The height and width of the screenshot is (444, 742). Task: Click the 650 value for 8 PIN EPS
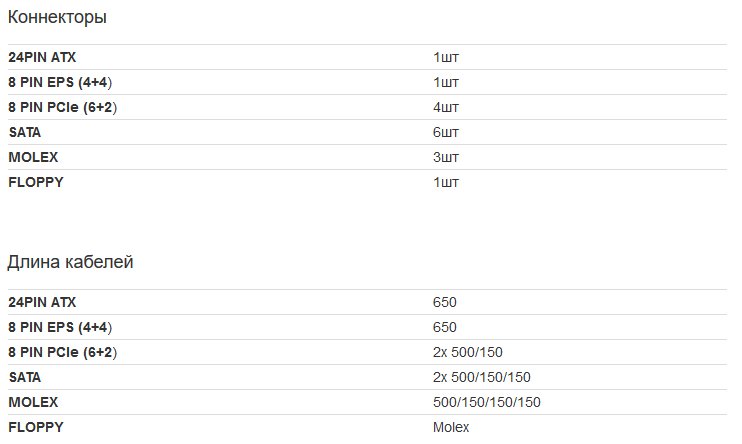(x=444, y=327)
